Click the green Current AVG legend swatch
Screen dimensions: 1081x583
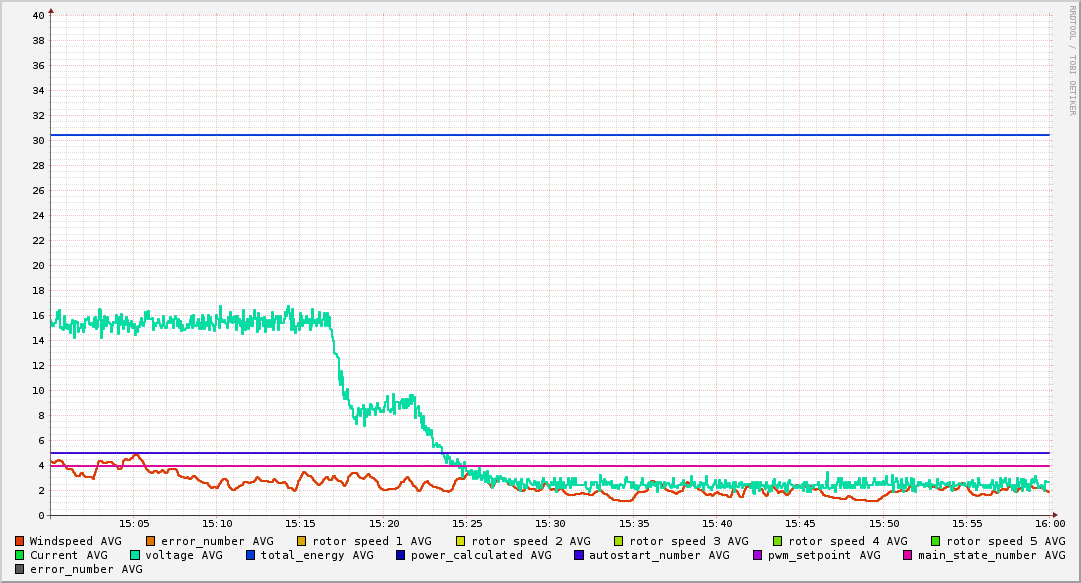20,555
